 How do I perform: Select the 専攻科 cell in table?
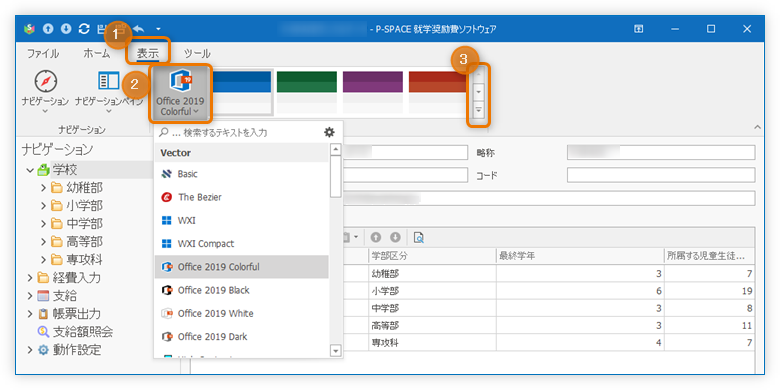coord(432,343)
